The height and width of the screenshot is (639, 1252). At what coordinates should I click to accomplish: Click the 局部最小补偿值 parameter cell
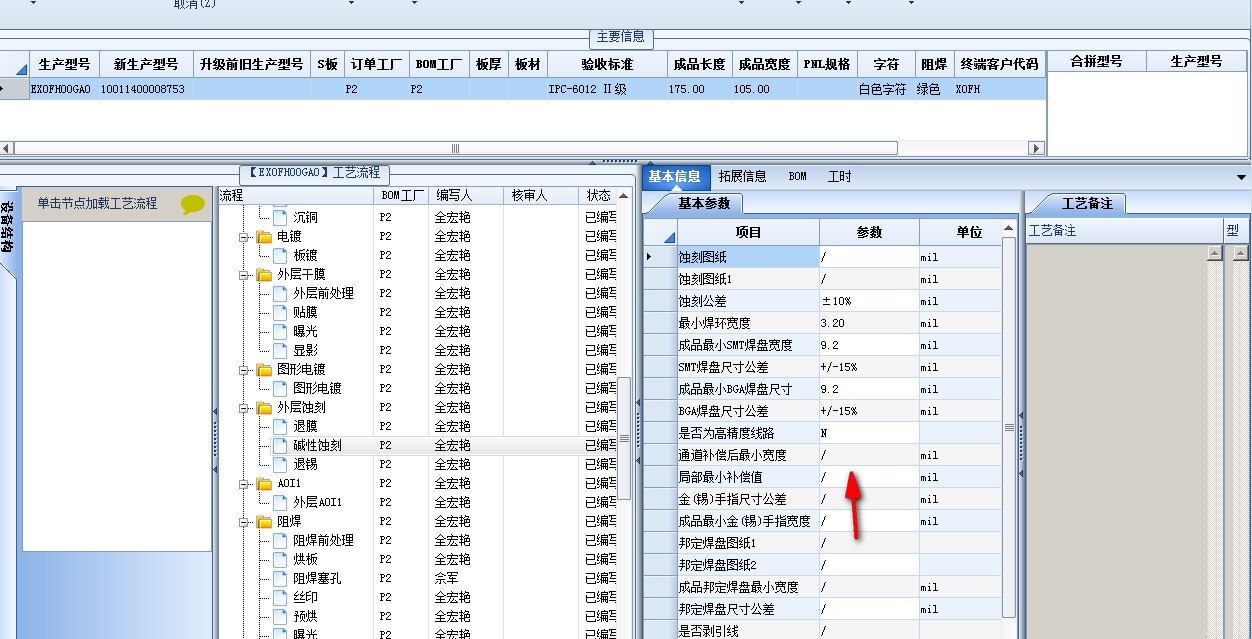[869, 477]
